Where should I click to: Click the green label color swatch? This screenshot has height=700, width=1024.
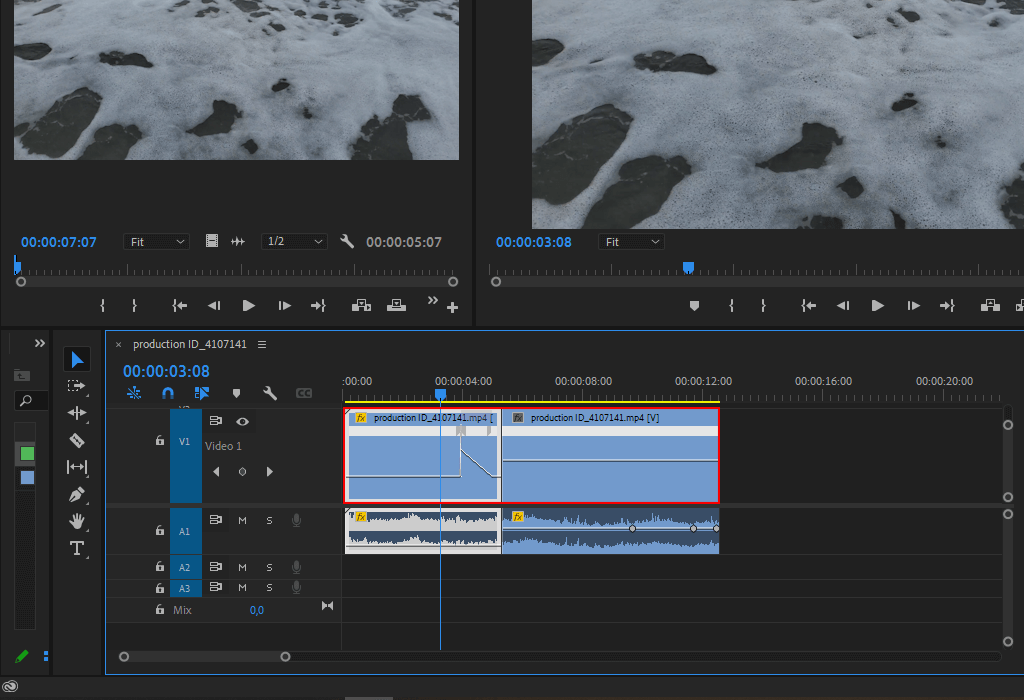(27, 454)
